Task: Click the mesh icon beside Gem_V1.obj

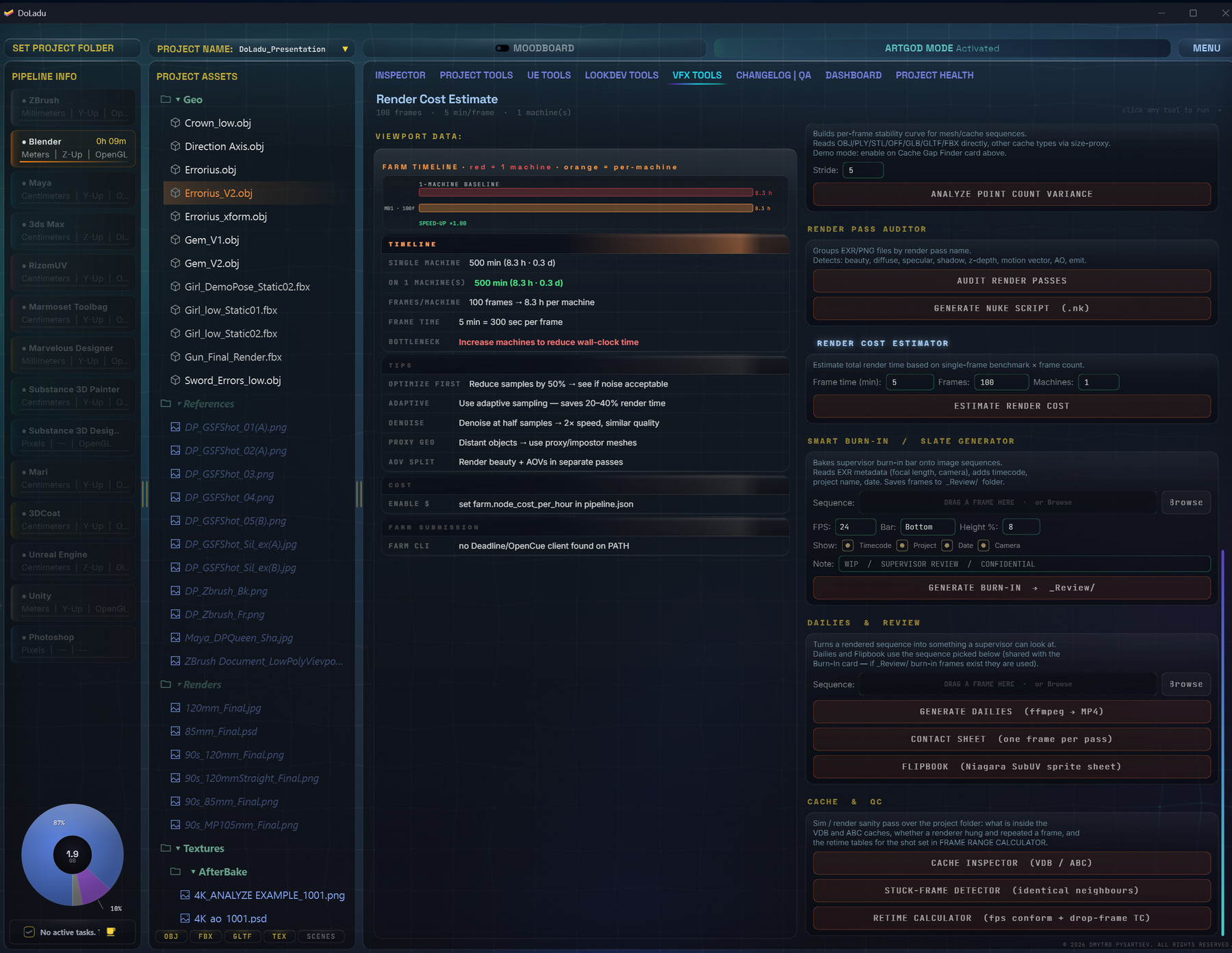Action: tap(175, 240)
